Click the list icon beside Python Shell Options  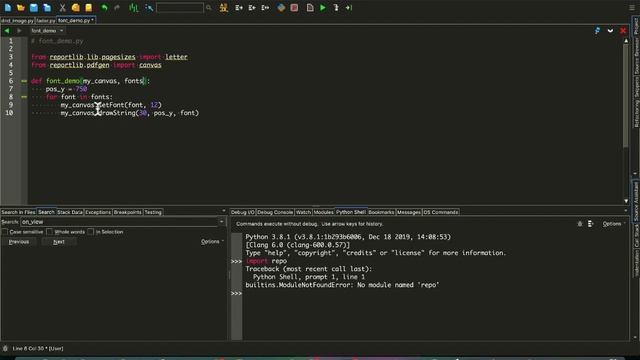coord(590,224)
